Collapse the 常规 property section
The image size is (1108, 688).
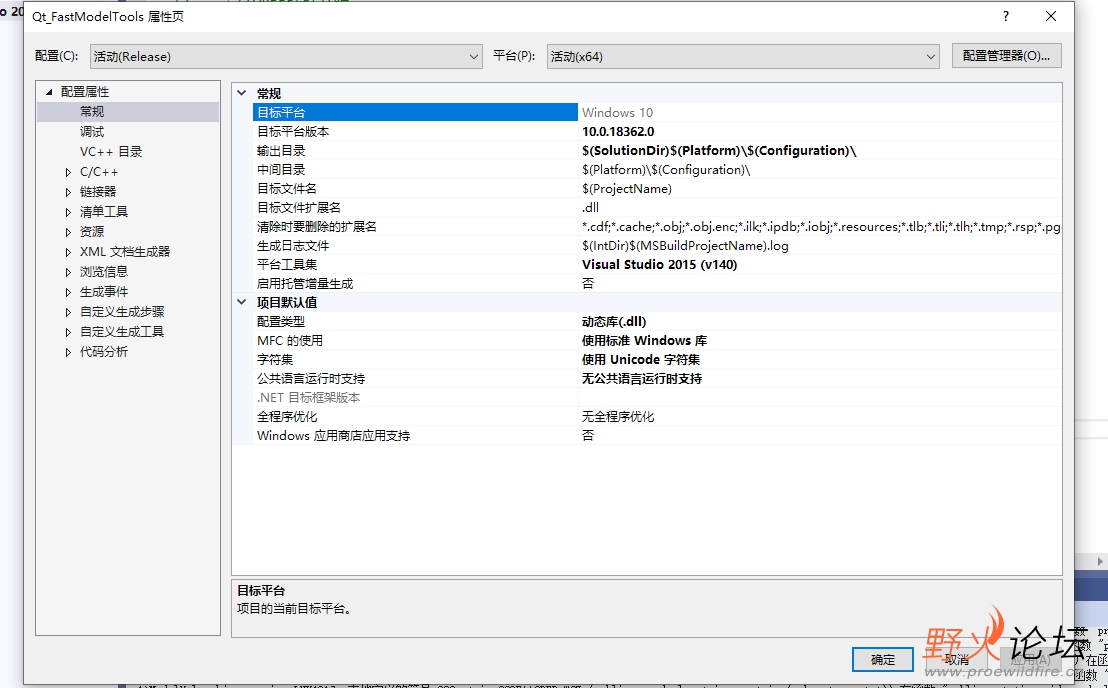(x=242, y=93)
